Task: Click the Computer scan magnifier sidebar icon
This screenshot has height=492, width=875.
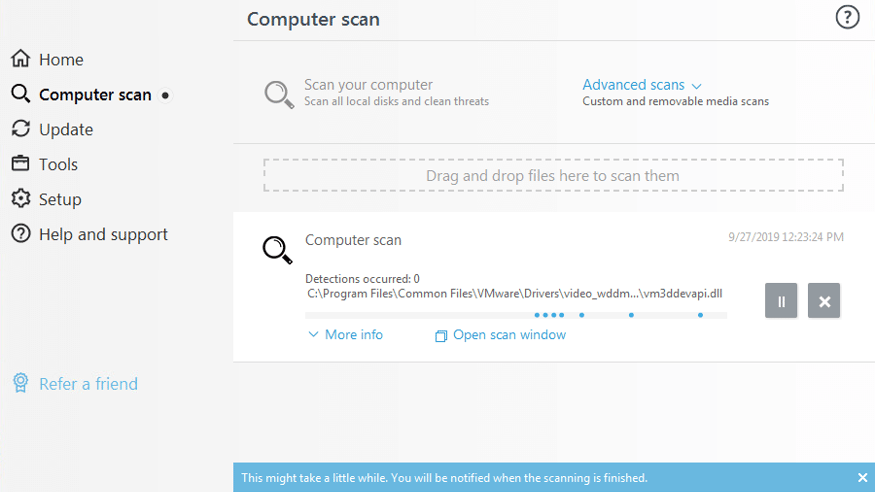Action: 20,94
